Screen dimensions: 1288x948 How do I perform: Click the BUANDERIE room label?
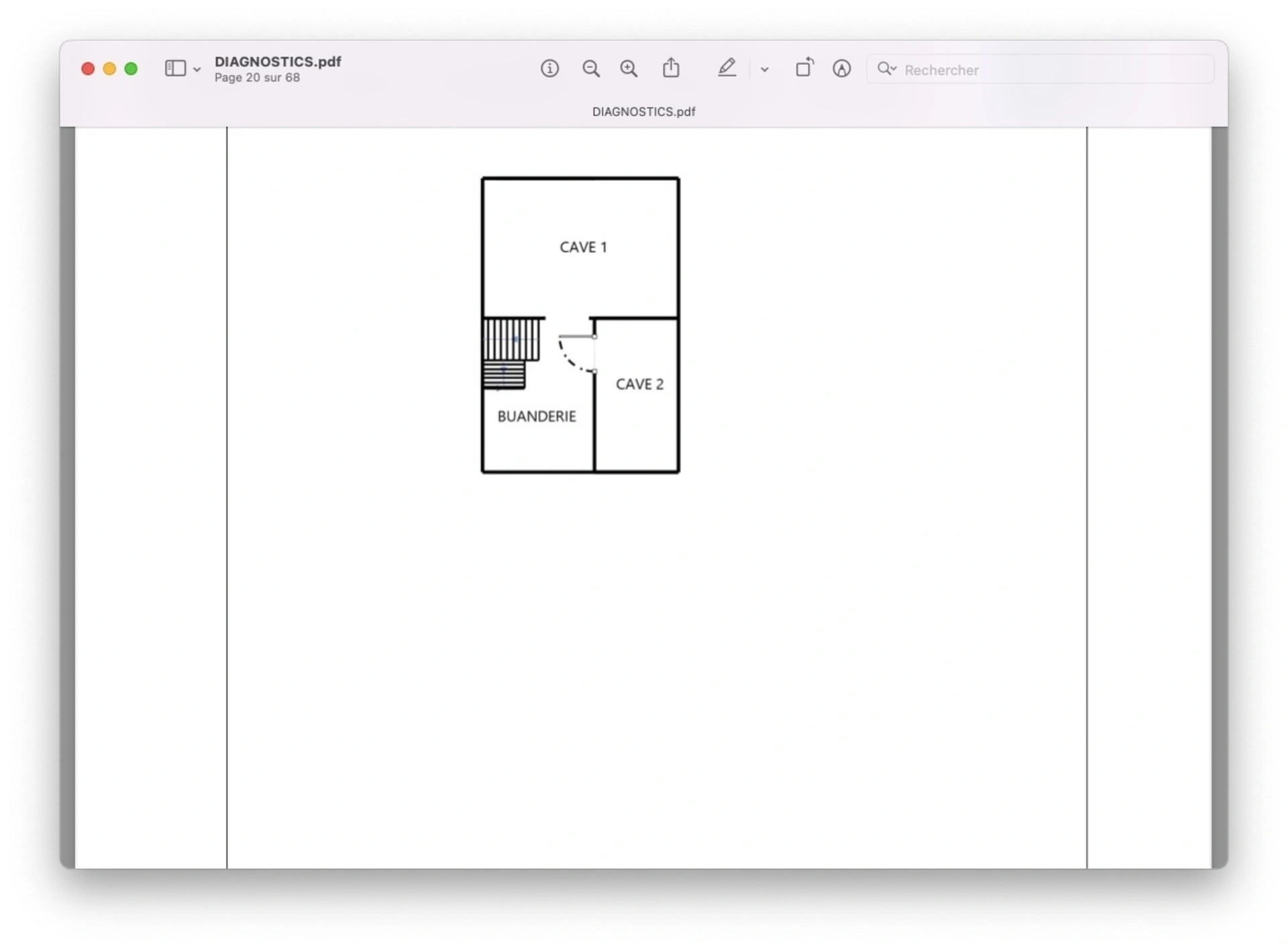537,417
